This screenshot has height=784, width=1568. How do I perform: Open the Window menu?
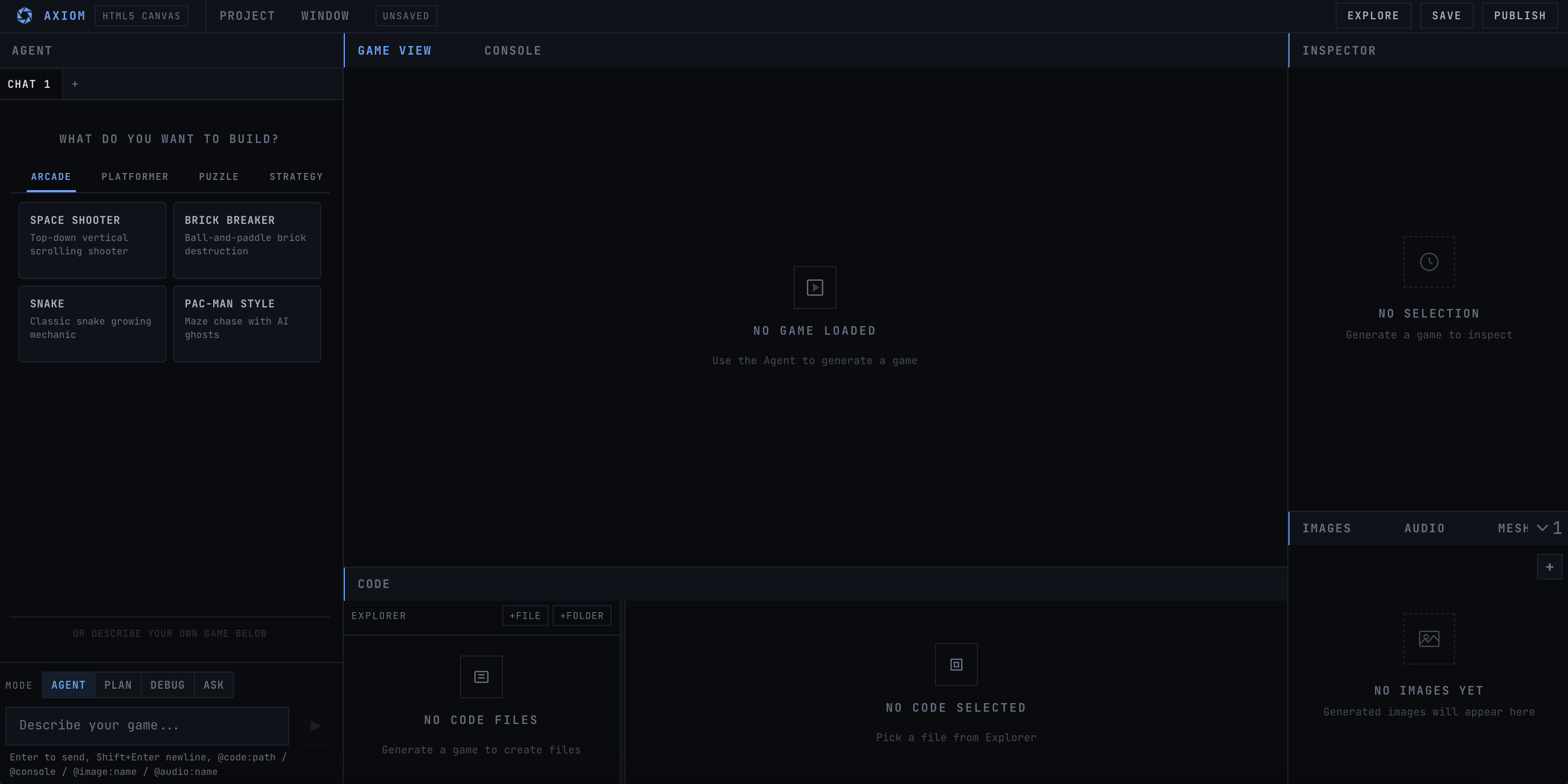[325, 16]
